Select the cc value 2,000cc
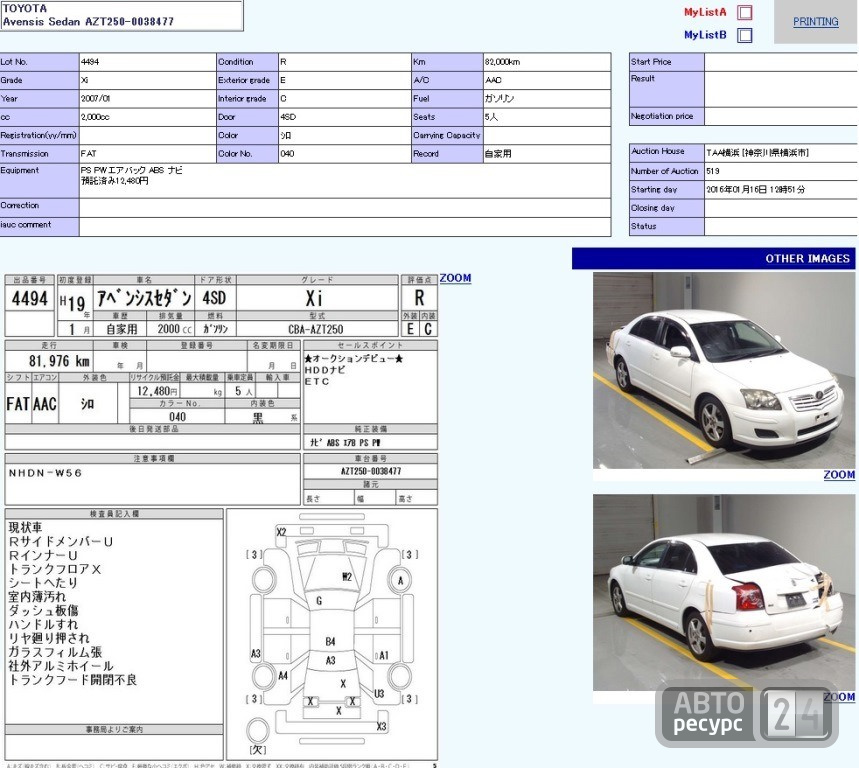The height and width of the screenshot is (768, 859). [x=95, y=117]
